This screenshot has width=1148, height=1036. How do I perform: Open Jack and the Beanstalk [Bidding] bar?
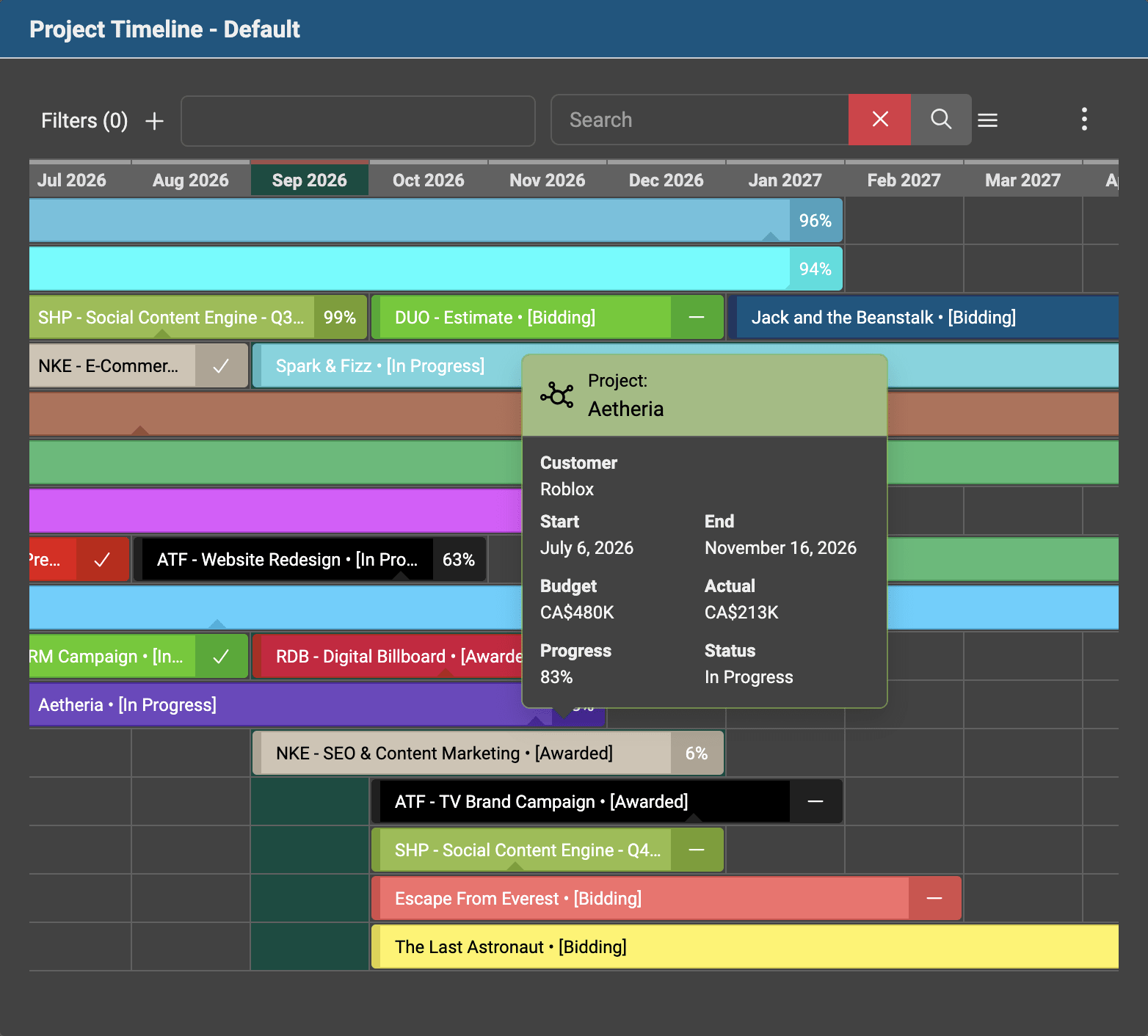pos(923,318)
